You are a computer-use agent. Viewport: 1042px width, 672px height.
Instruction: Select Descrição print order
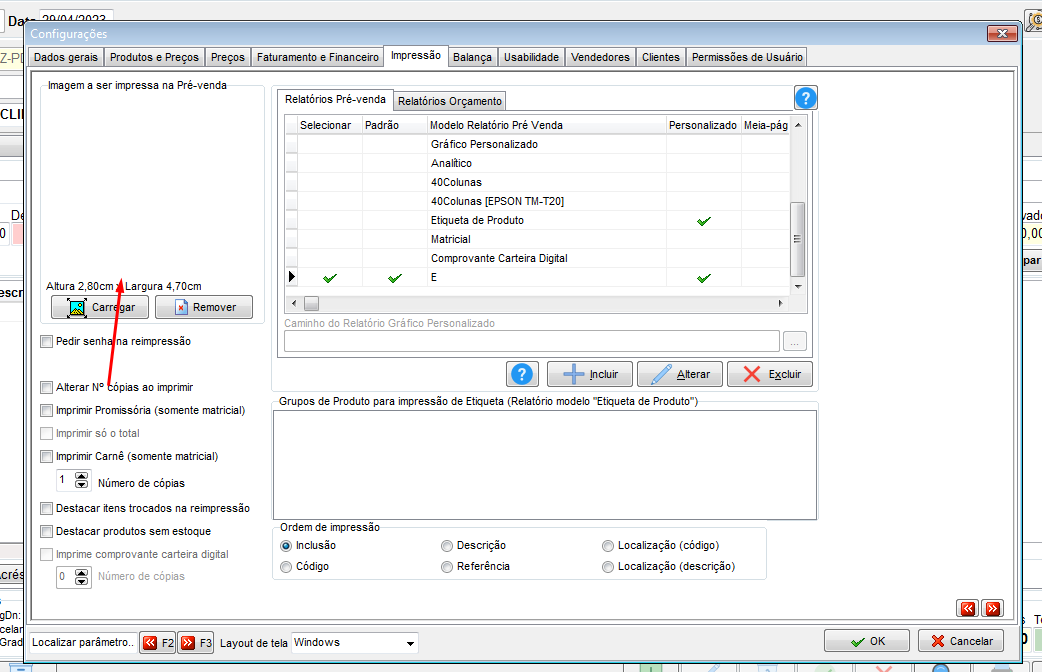tap(447, 546)
